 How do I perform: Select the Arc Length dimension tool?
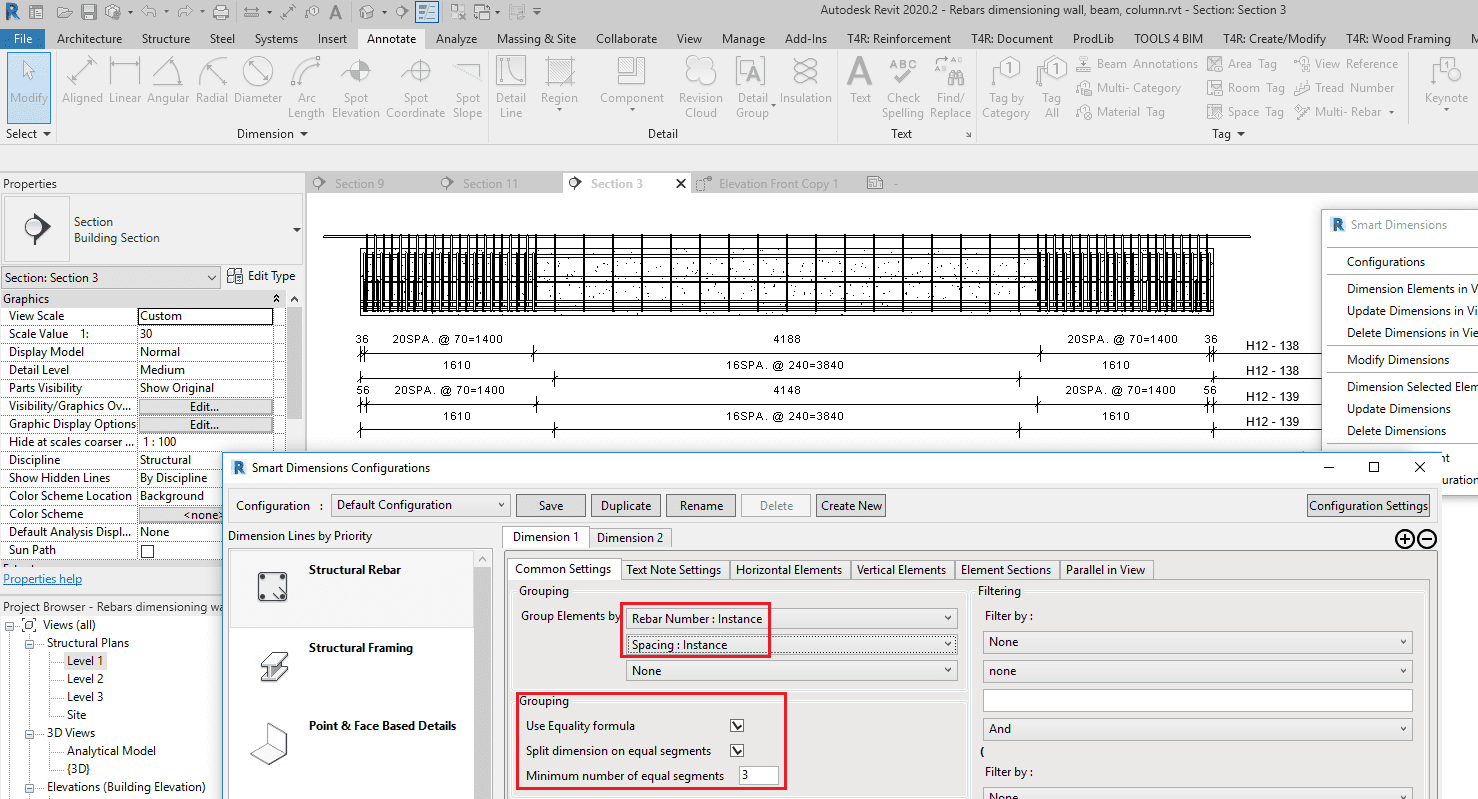point(306,87)
